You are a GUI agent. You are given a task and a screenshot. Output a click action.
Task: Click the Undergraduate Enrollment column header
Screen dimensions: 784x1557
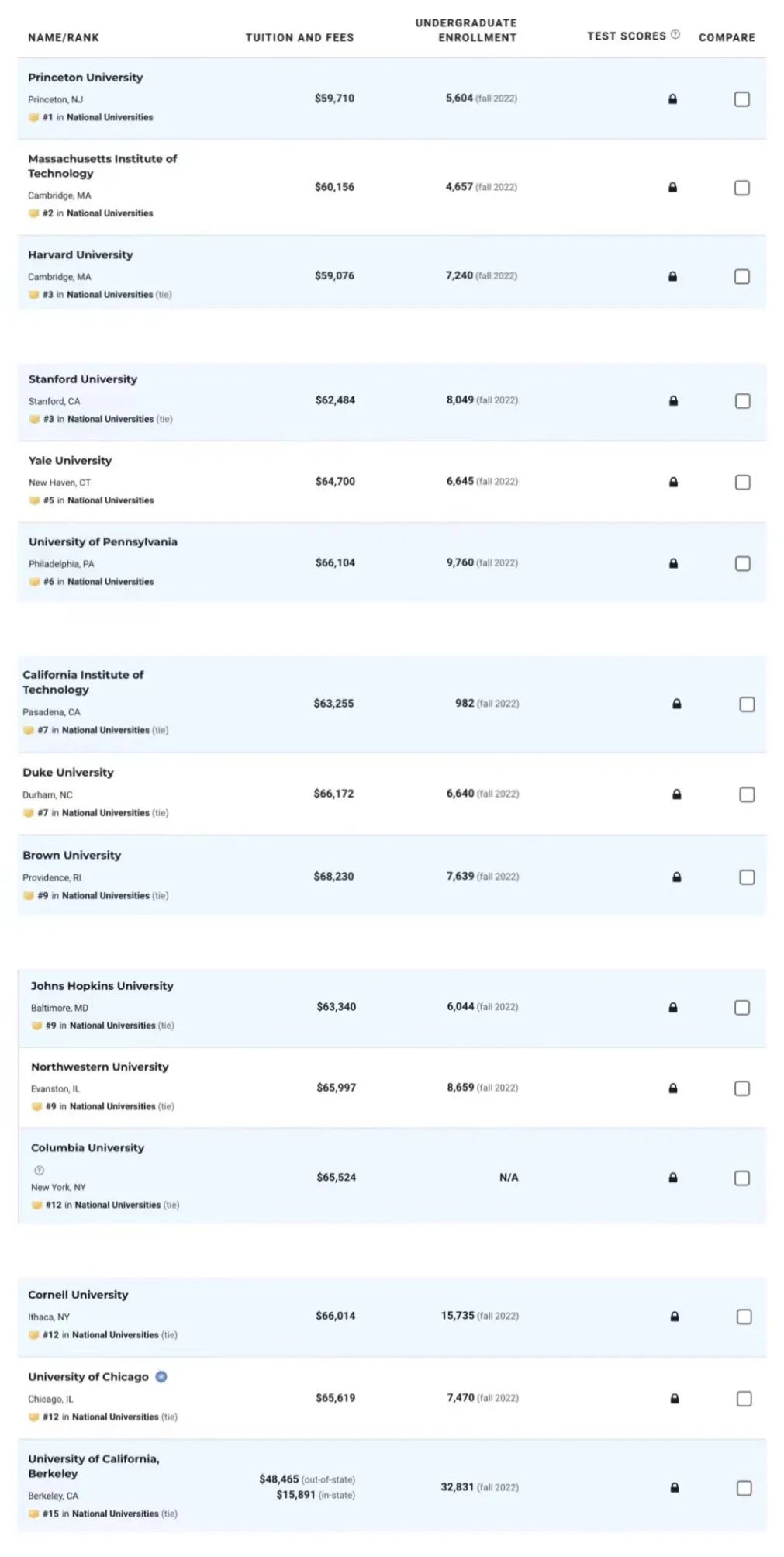point(466,30)
